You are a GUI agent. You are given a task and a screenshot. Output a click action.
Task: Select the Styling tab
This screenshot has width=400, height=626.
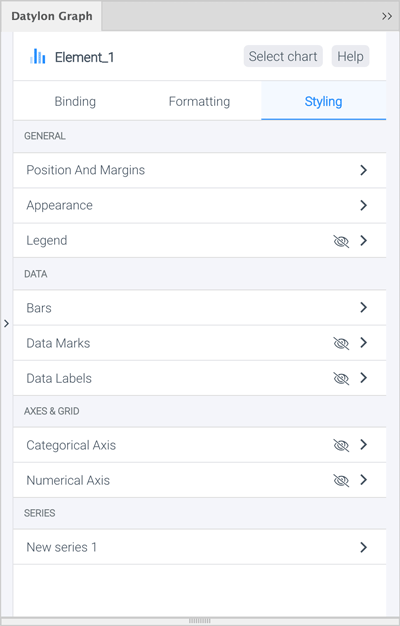pyautogui.click(x=323, y=101)
